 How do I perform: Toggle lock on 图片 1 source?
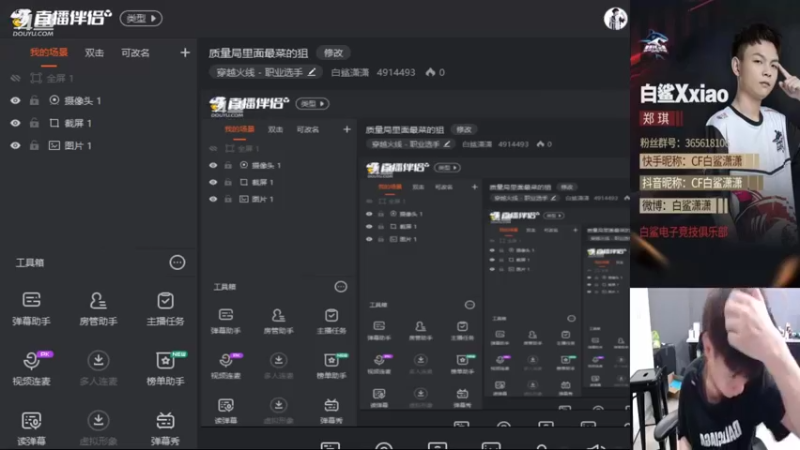tap(34, 145)
